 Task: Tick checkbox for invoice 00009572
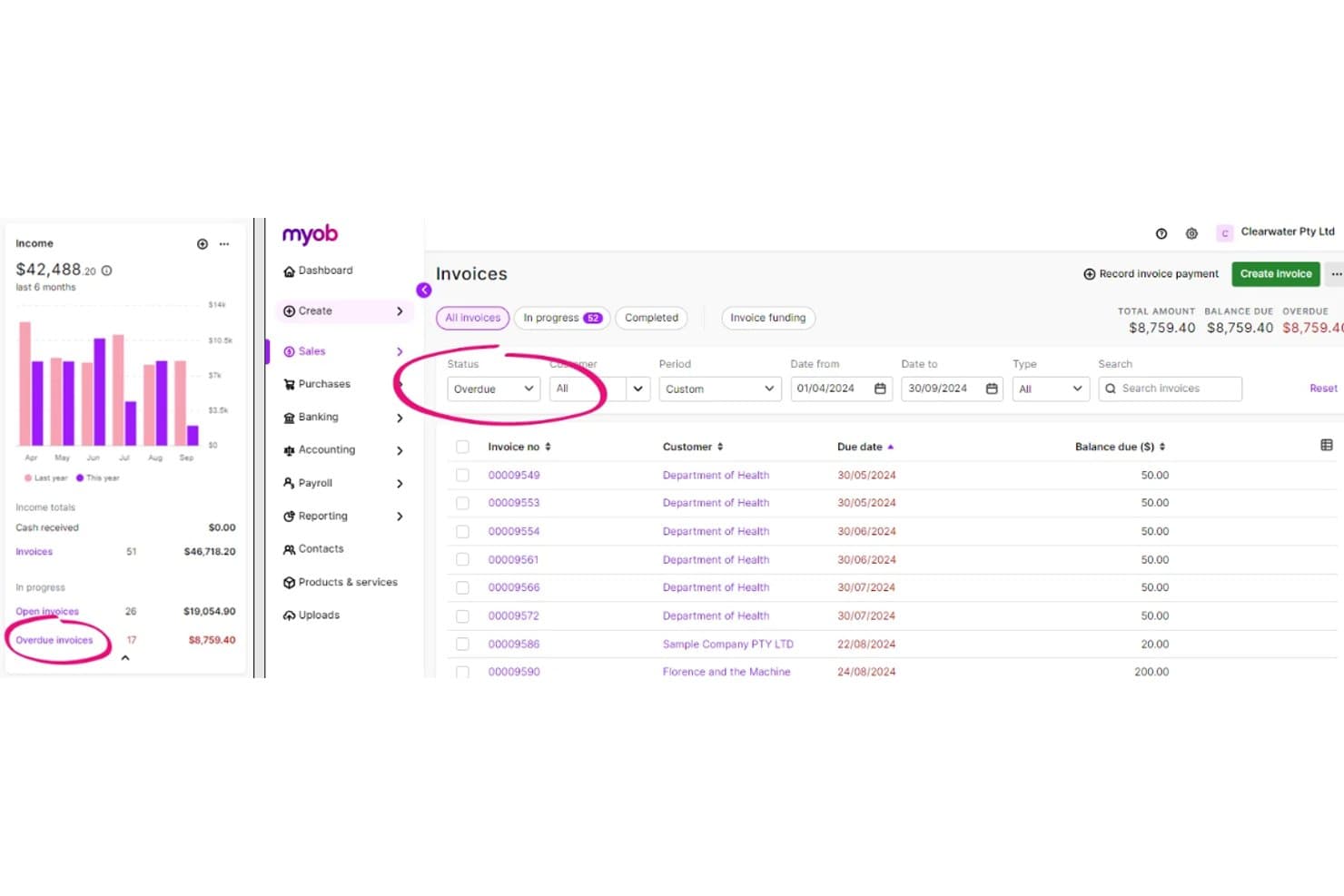[x=463, y=616]
